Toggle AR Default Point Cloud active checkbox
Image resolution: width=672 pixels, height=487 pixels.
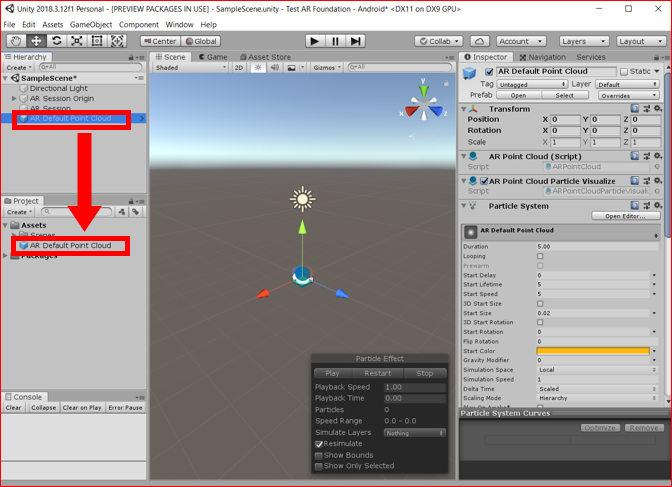pyautogui.click(x=489, y=72)
